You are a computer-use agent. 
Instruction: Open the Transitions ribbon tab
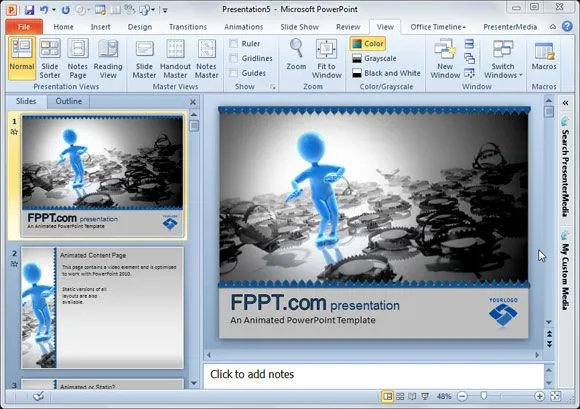pyautogui.click(x=188, y=27)
